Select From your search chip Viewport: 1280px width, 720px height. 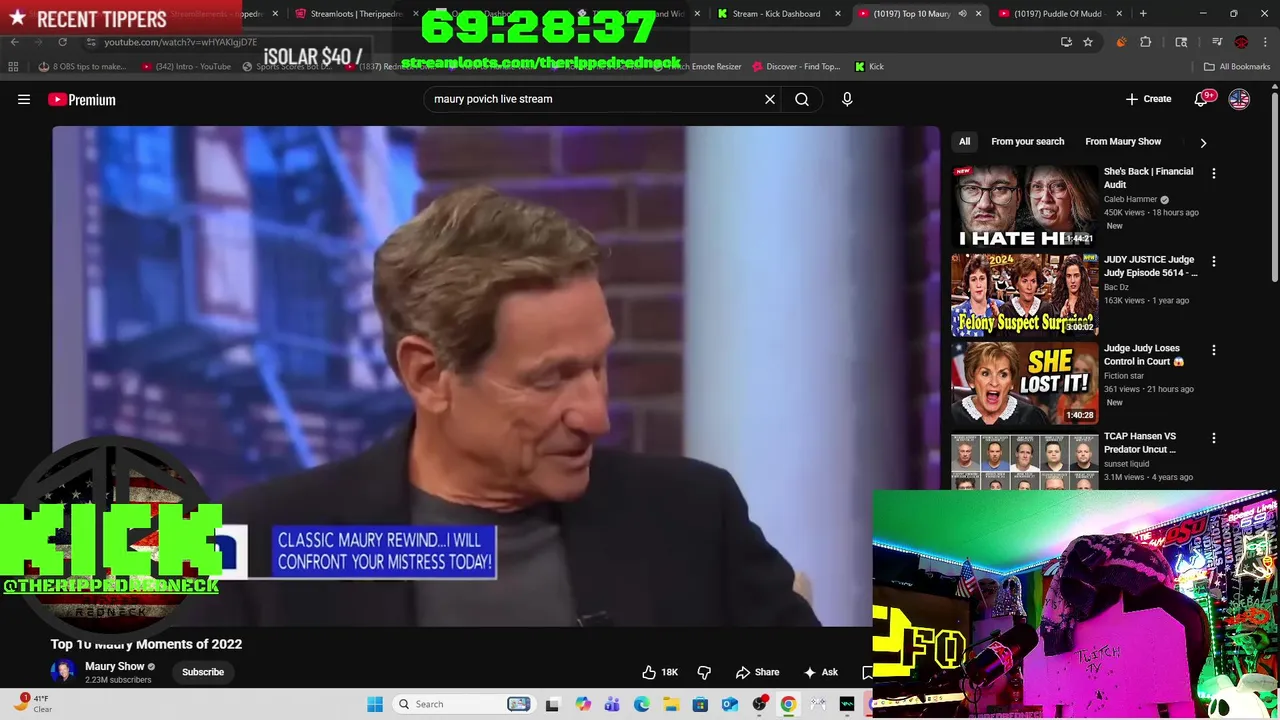click(1027, 141)
